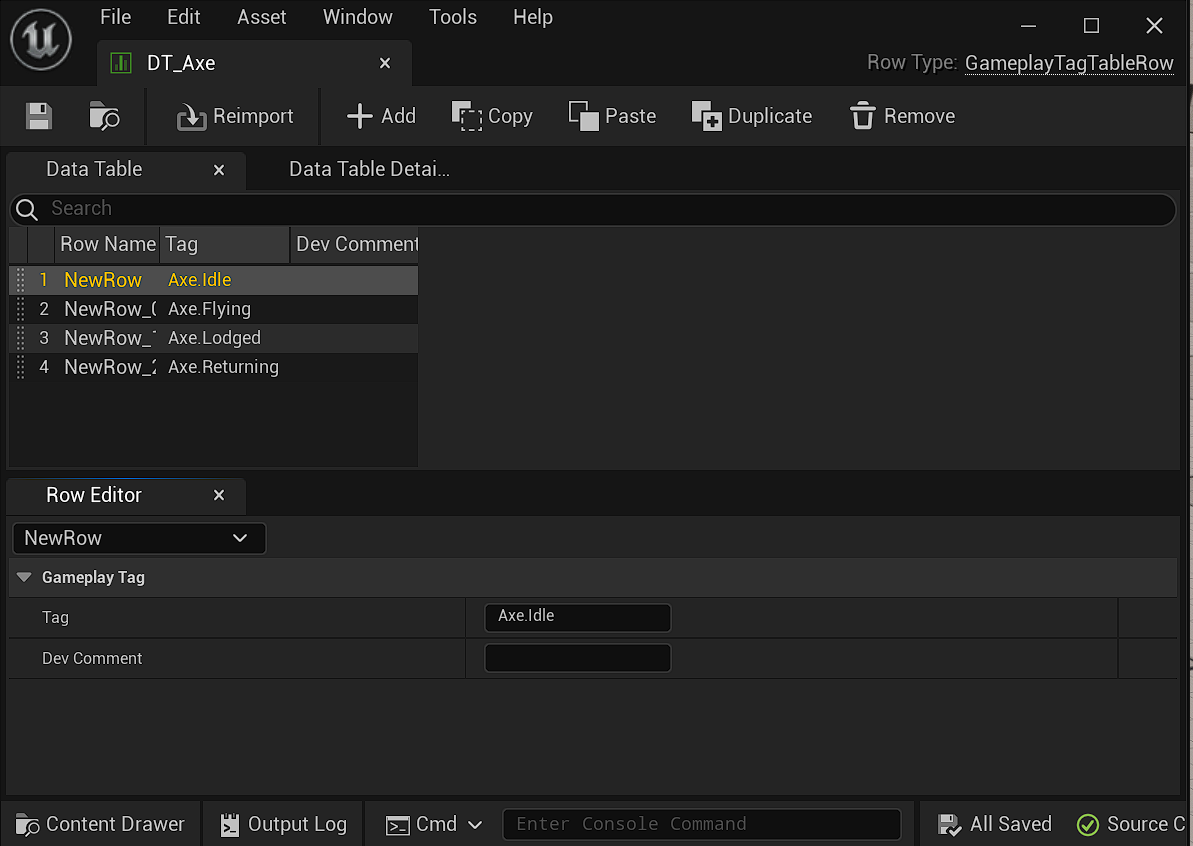Reimport the data table
This screenshot has width=1193, height=846.
click(x=234, y=116)
